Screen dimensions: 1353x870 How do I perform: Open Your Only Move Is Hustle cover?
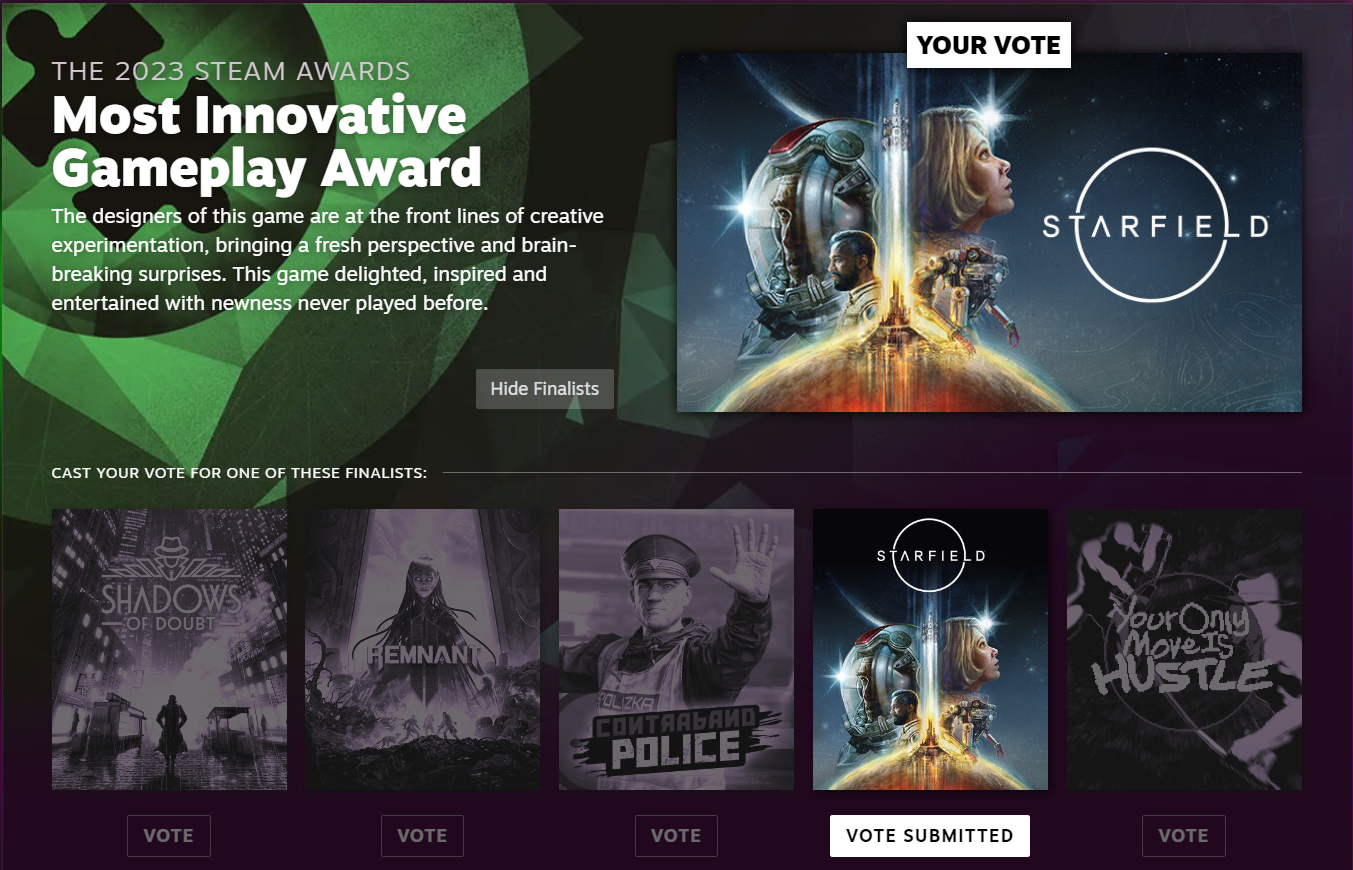1184,649
